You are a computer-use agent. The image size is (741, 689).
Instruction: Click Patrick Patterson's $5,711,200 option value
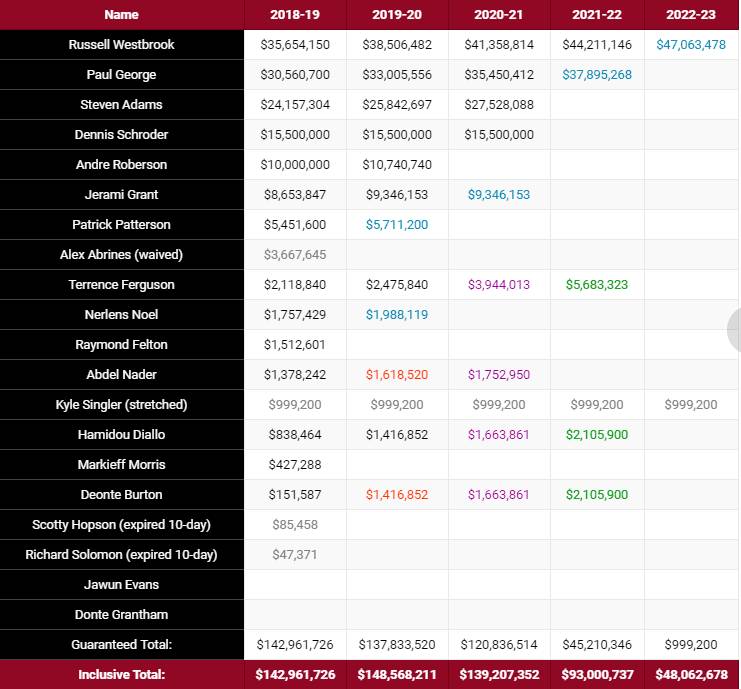pos(396,225)
